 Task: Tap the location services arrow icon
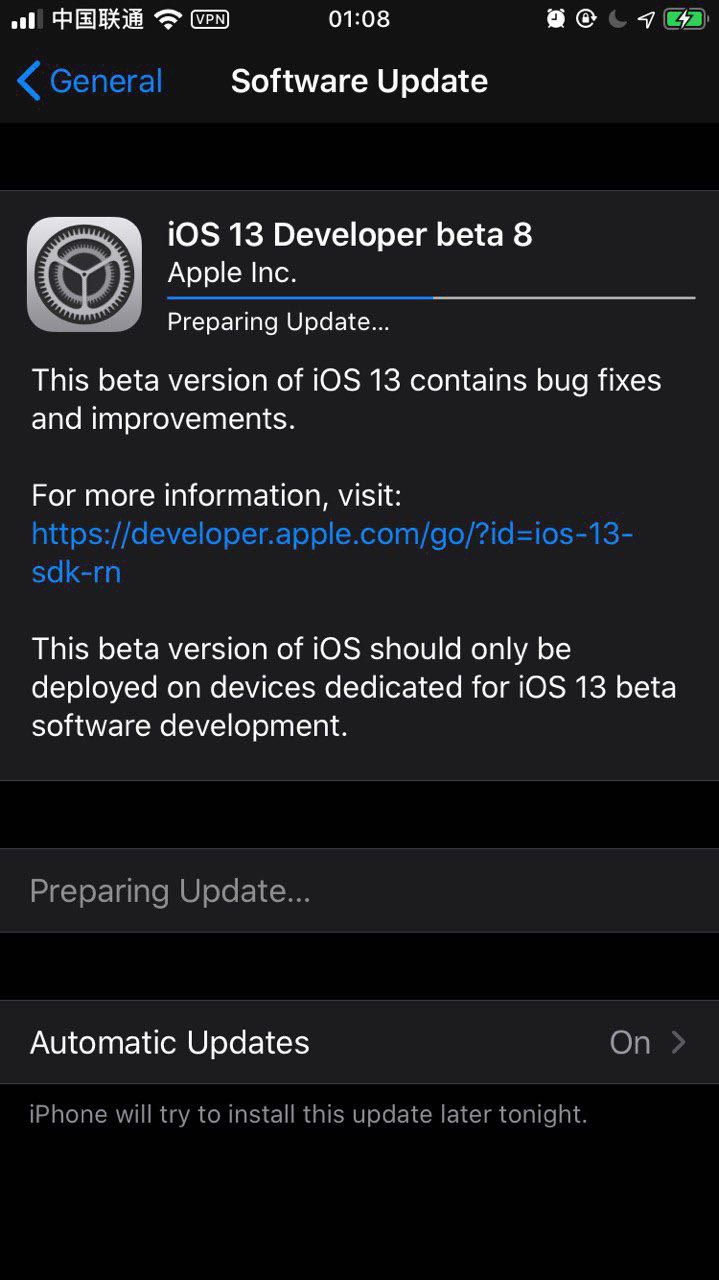pyautogui.click(x=646, y=19)
